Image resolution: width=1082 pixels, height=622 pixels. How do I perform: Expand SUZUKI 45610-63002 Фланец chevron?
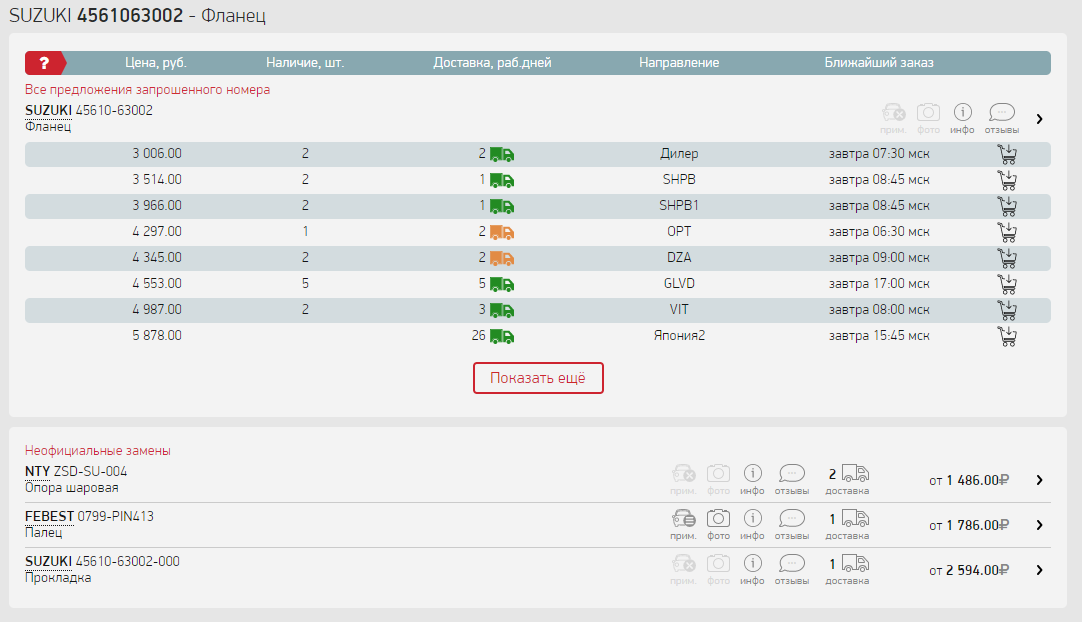tap(1039, 119)
